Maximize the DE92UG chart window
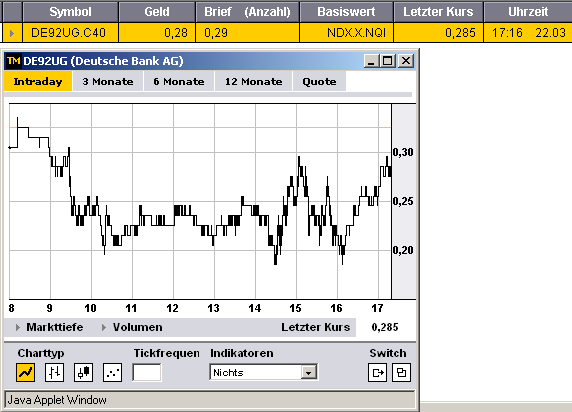Viewport: 572px width, 412px height. [388, 61]
